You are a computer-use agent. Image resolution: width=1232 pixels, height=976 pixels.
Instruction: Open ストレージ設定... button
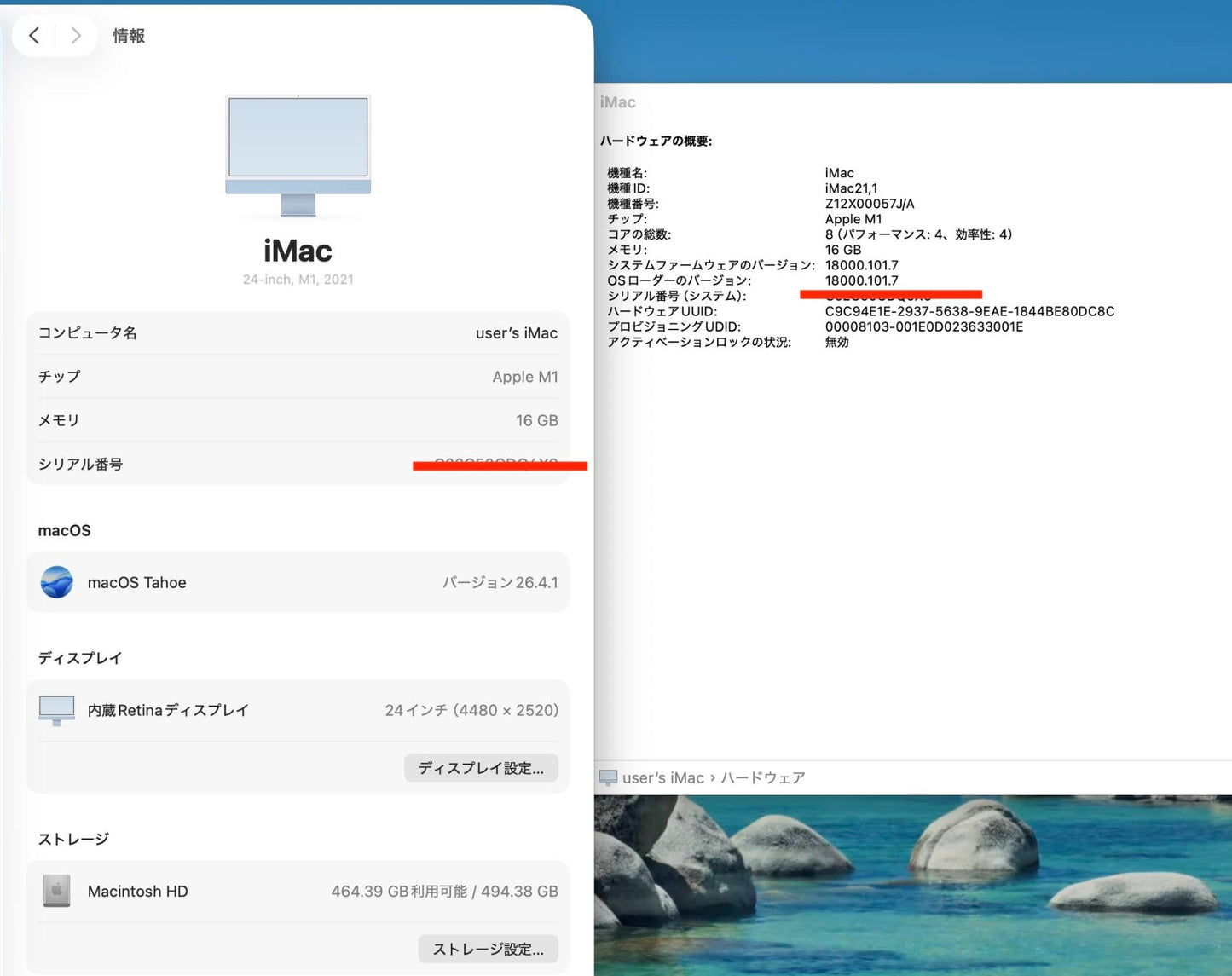(488, 949)
